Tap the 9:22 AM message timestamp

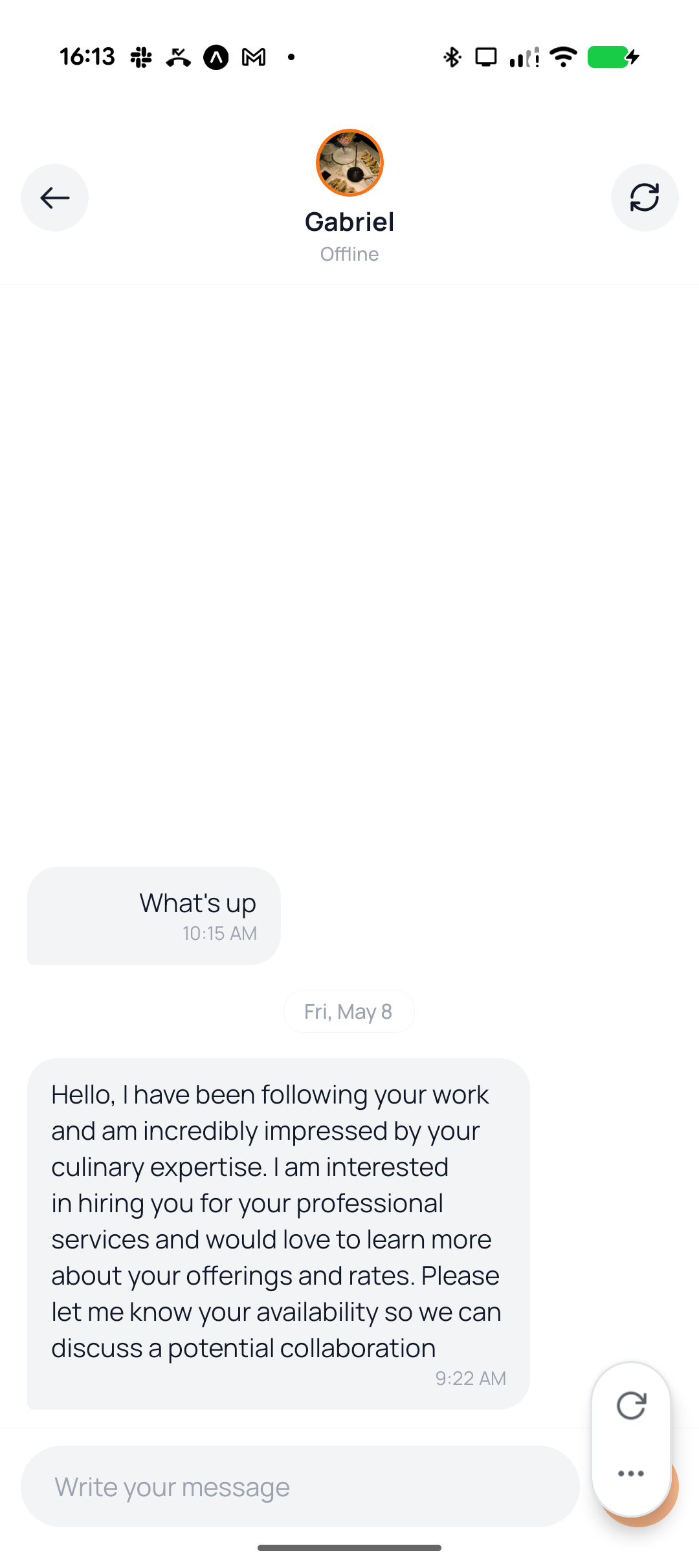pos(471,1378)
